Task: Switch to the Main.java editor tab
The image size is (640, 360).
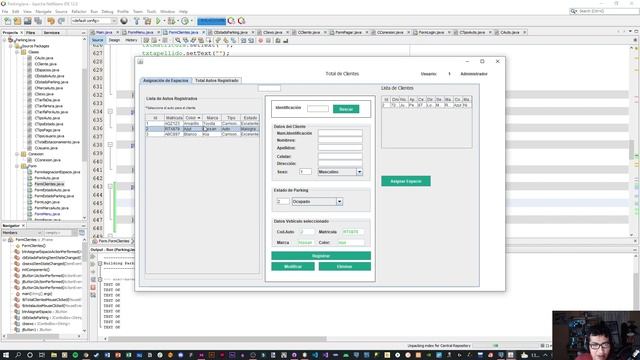Action: coord(104,32)
